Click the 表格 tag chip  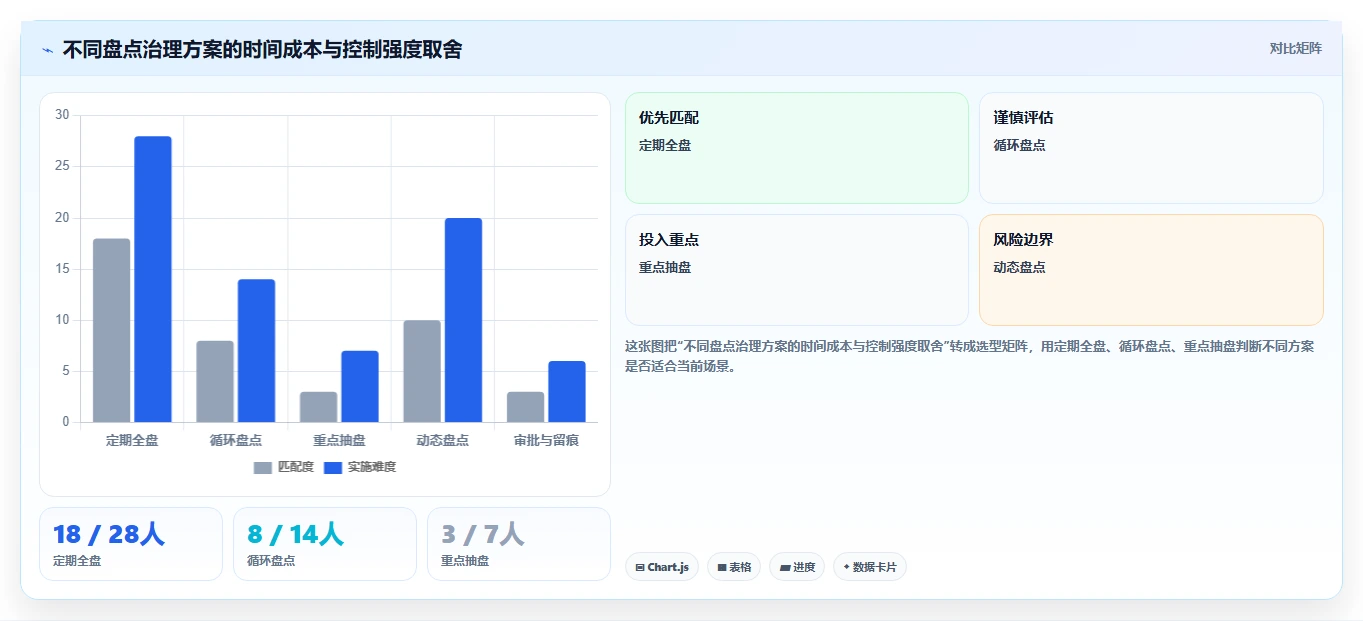click(734, 567)
